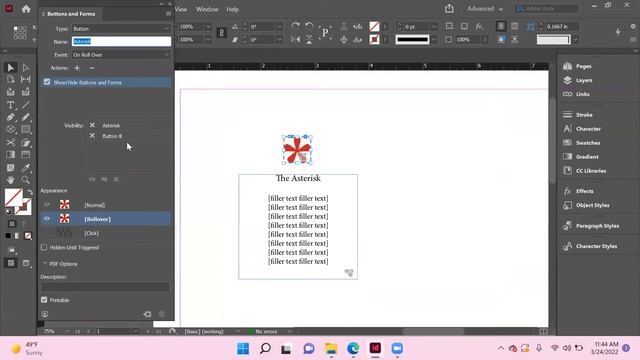Open File Explorer from taskbar

coord(331,349)
